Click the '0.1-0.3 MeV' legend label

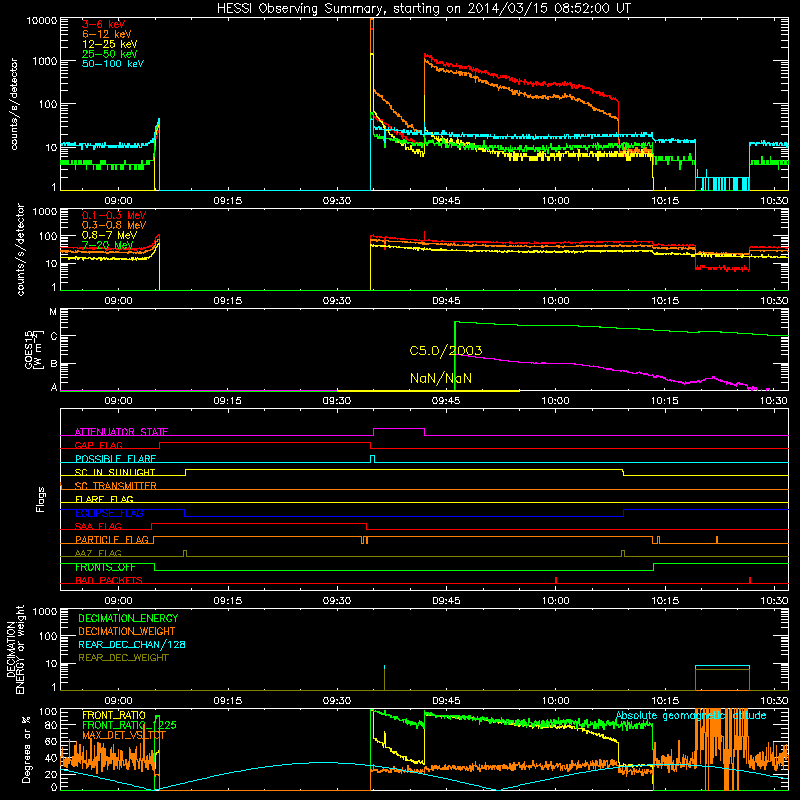coord(114,215)
